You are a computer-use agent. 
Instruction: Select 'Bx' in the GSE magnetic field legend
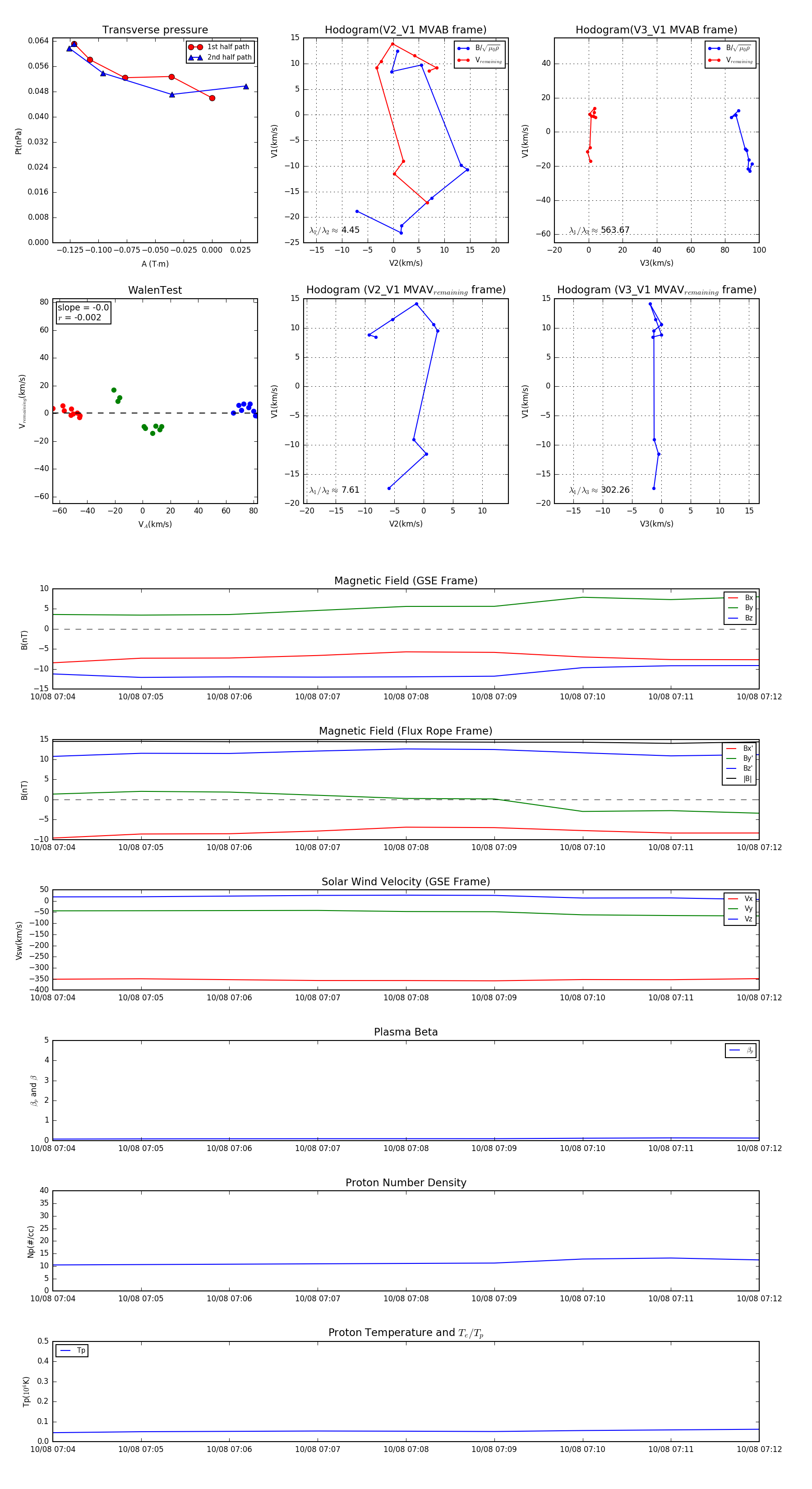coord(741,598)
